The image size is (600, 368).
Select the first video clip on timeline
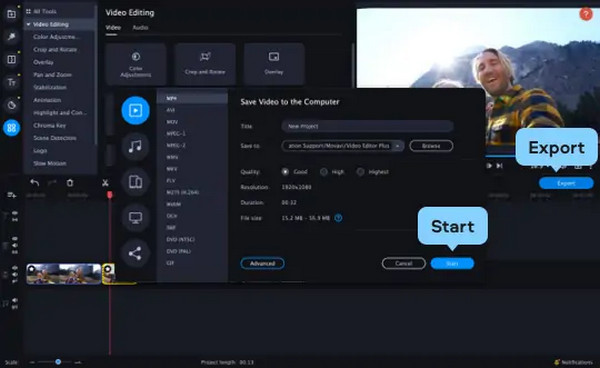64,274
